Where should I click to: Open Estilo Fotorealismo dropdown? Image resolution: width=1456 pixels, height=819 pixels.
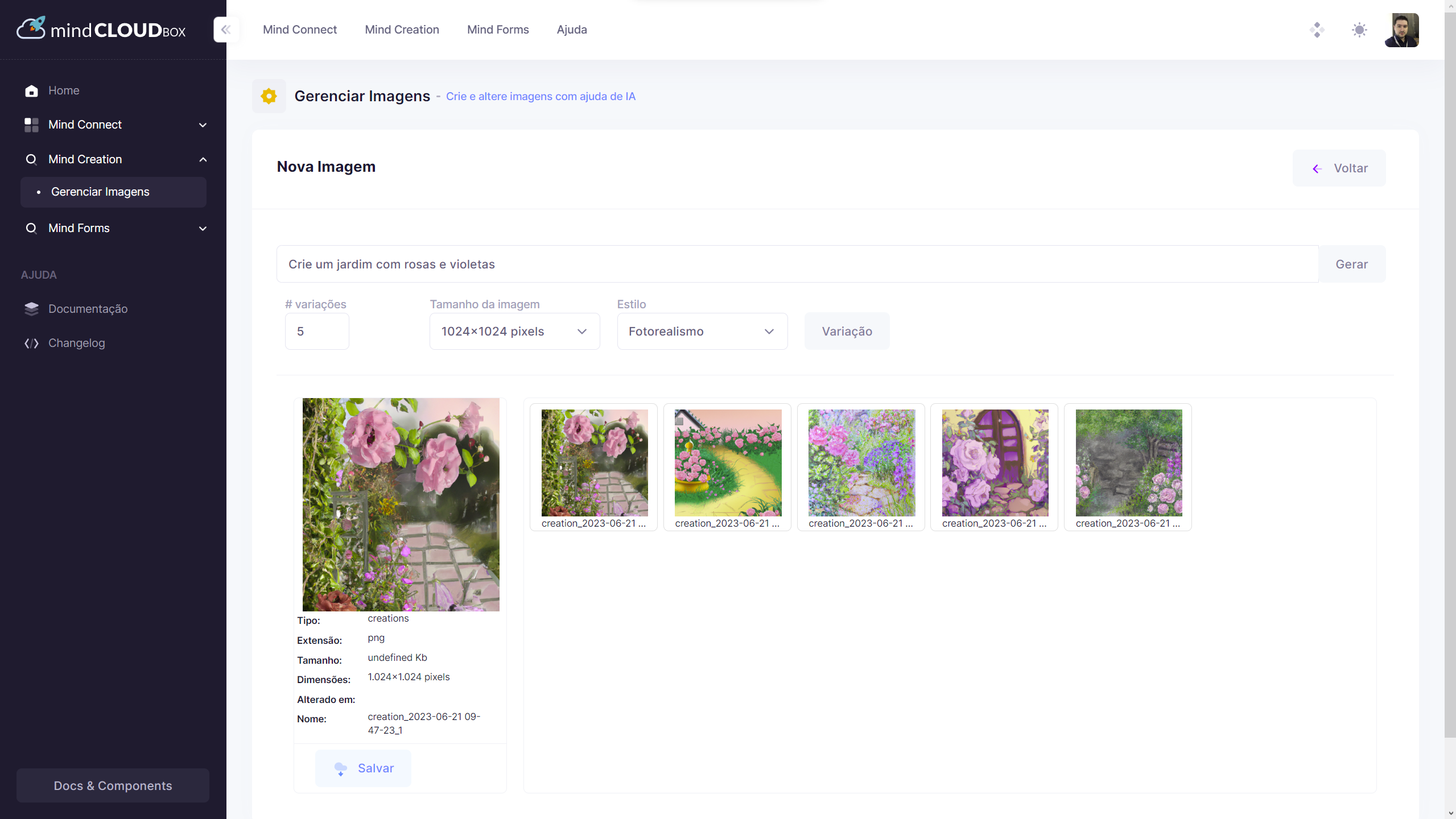702,332
